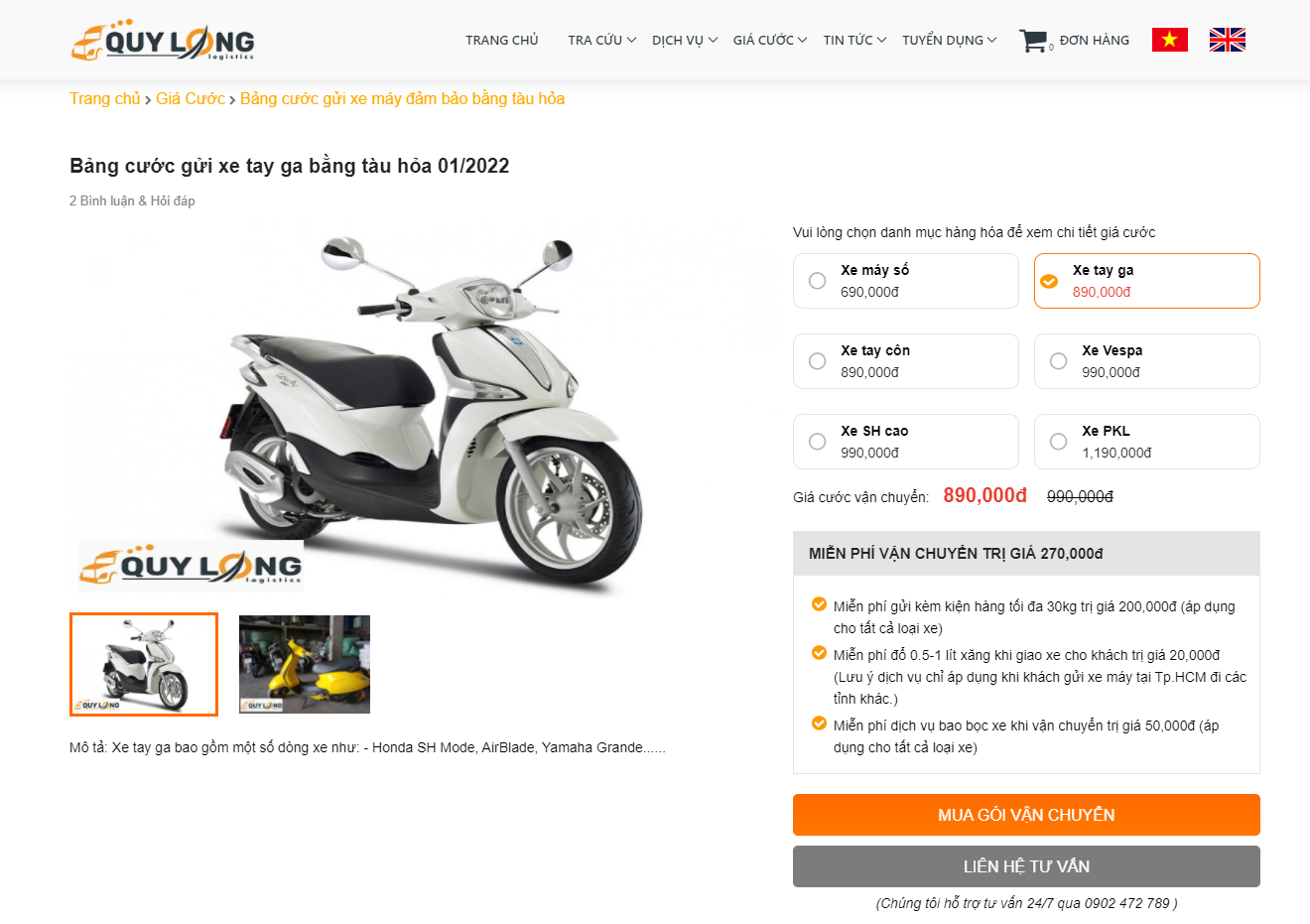Go to TRANG CHỦ menu item
1310x924 pixels.
pyautogui.click(x=502, y=40)
